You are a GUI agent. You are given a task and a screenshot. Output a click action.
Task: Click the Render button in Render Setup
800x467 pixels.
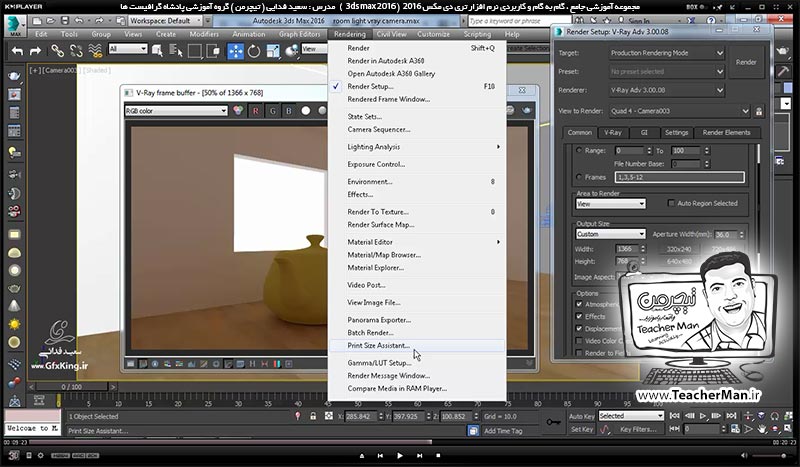pos(746,62)
